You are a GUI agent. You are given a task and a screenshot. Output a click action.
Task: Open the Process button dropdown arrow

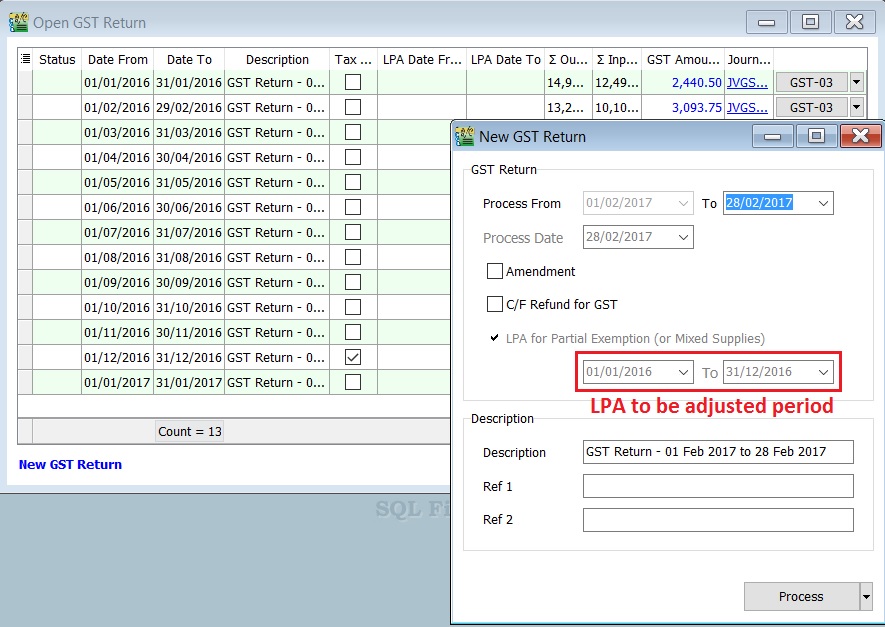(865, 596)
